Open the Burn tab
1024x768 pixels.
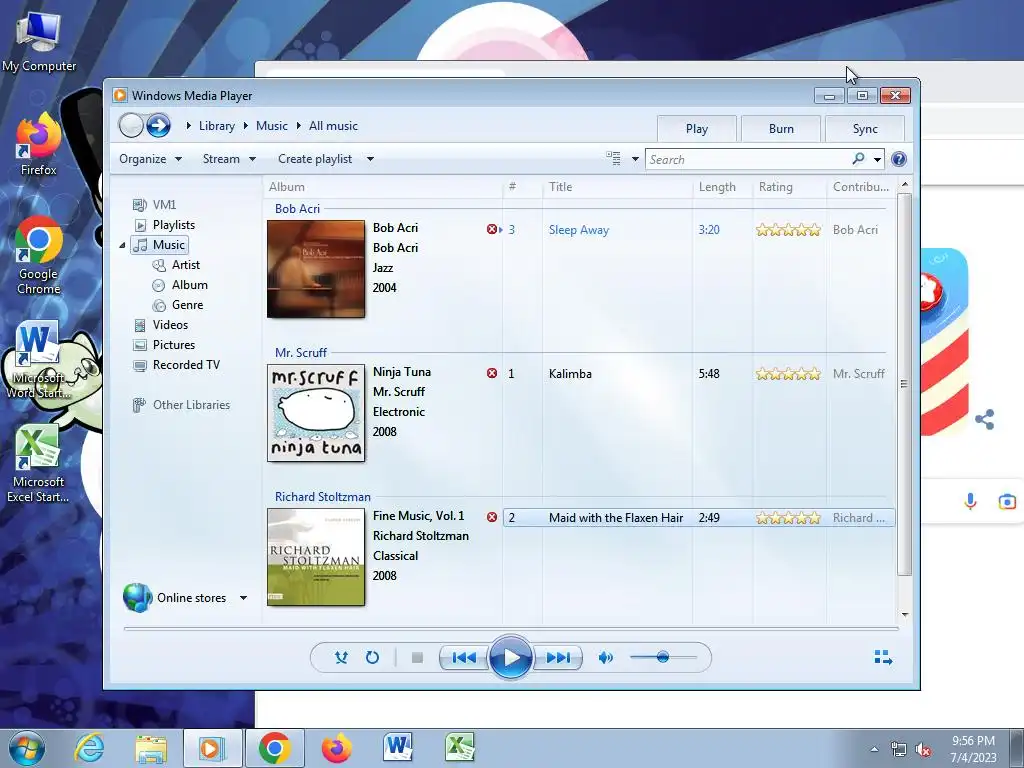point(781,129)
